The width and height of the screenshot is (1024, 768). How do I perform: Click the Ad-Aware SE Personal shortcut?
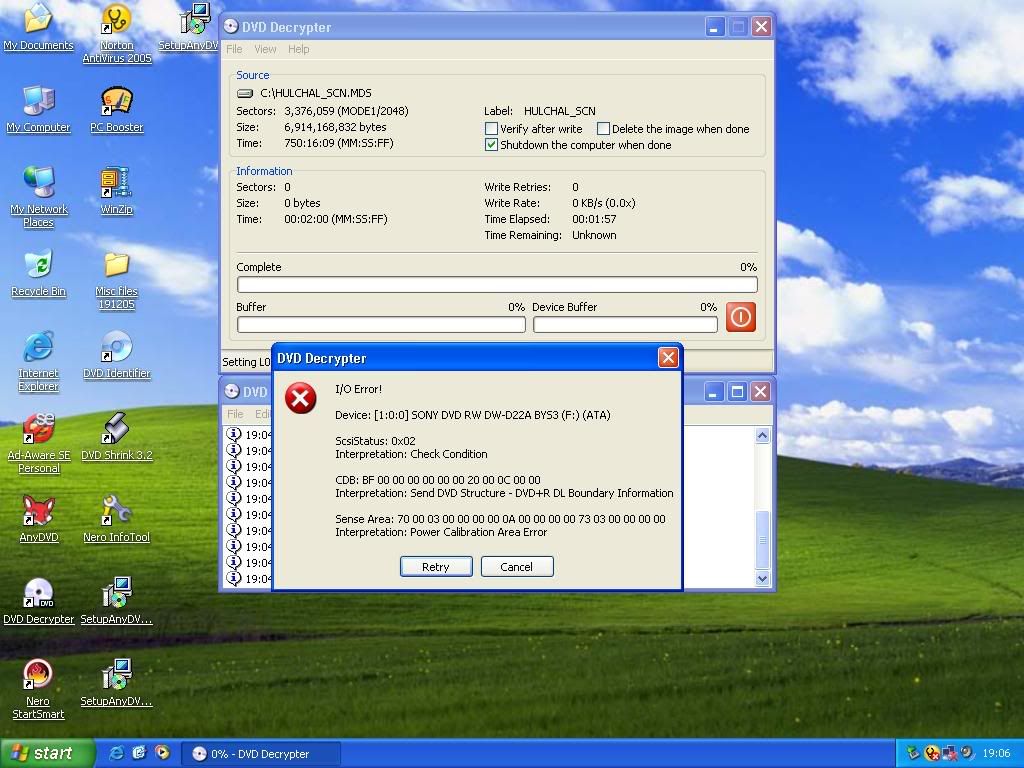pos(39,443)
